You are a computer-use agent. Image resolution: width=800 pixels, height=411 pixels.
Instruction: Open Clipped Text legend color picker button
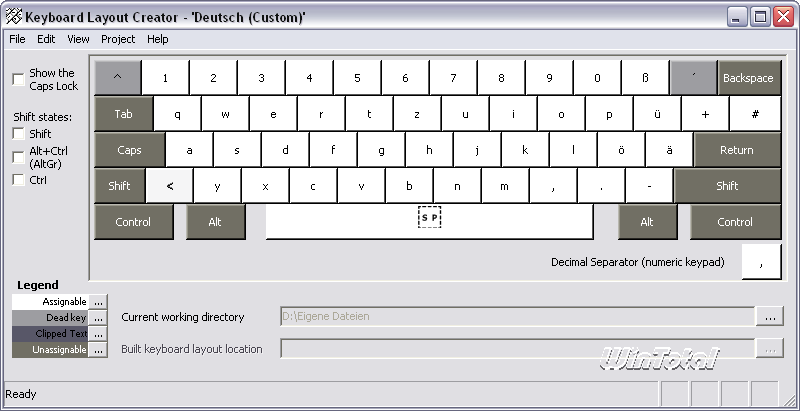click(98, 334)
